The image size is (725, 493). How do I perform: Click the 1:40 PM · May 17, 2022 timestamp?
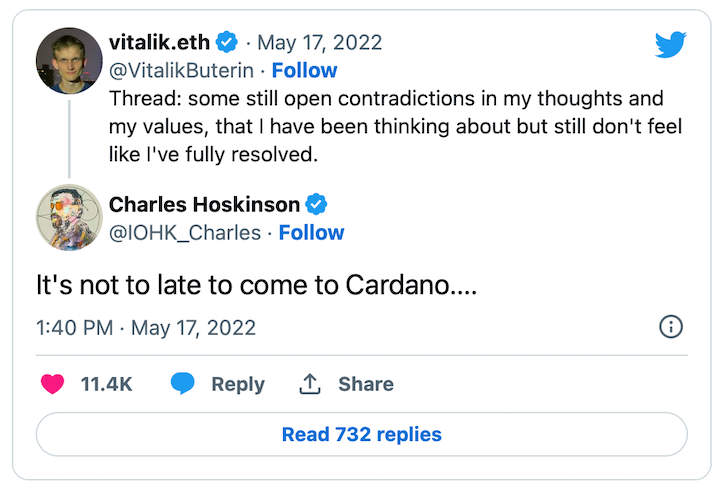point(146,327)
